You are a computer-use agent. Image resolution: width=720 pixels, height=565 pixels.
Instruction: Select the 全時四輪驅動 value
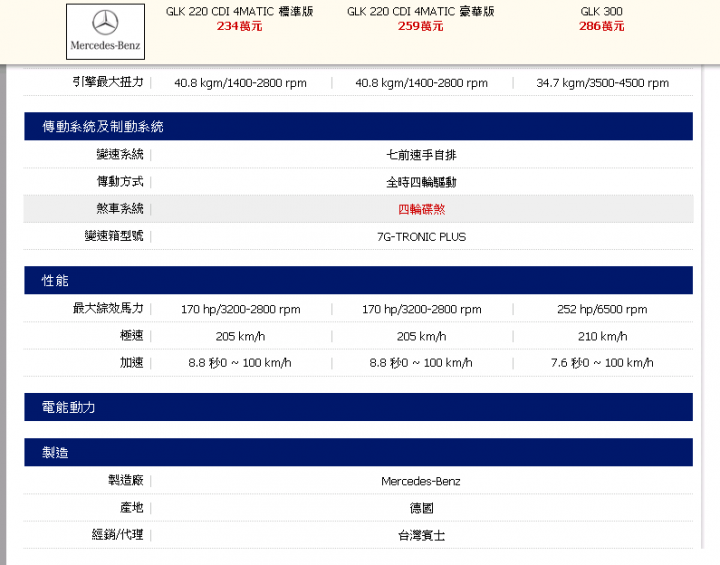pyautogui.click(x=421, y=182)
